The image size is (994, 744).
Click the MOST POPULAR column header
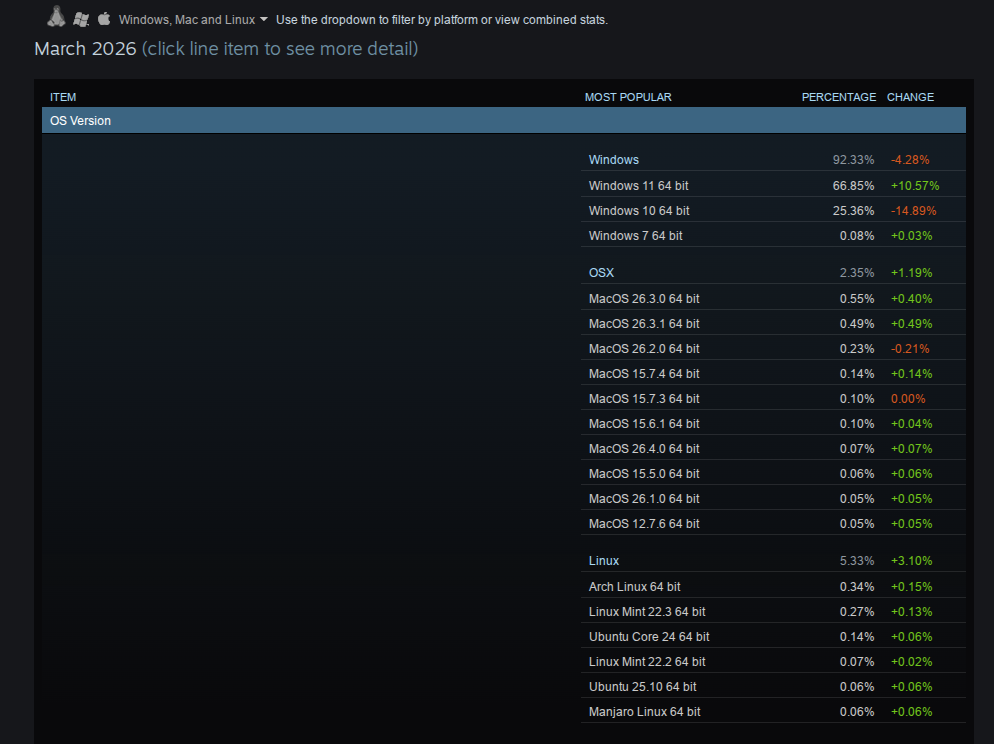point(628,97)
